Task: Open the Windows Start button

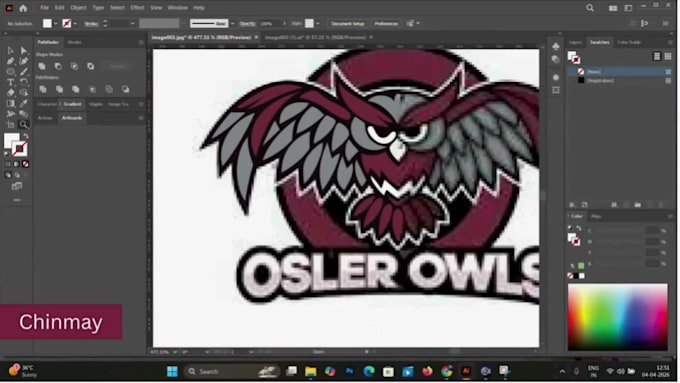Action: (172, 371)
